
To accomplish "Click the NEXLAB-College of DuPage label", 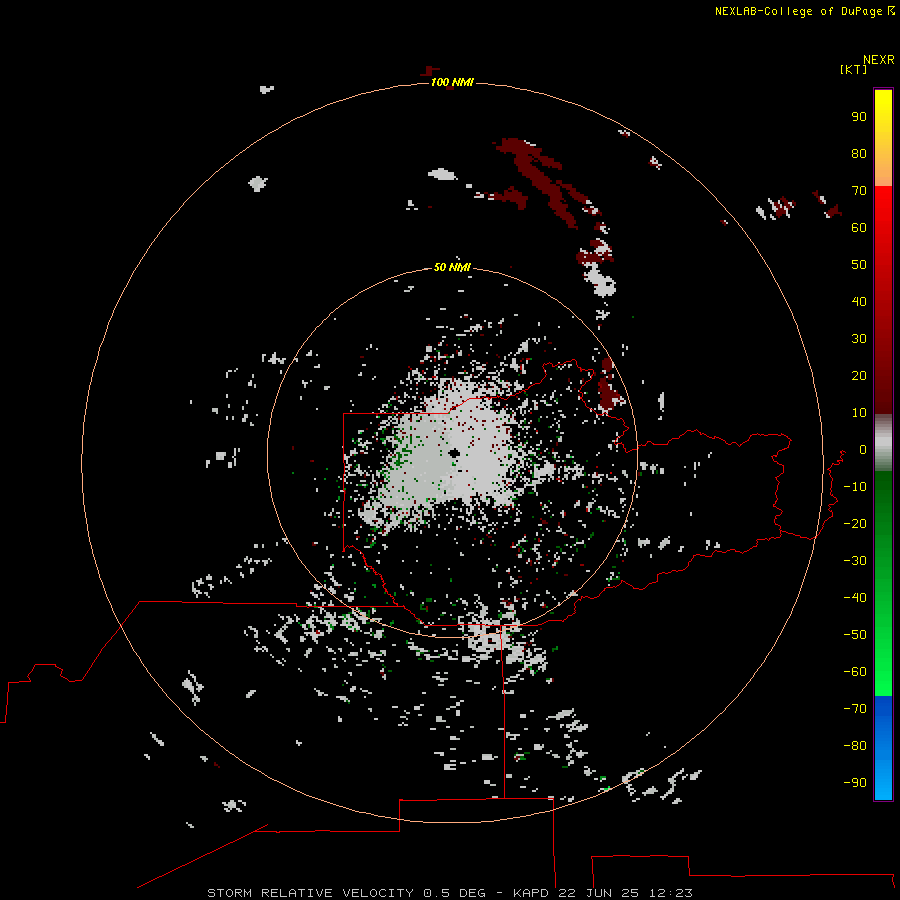I will (x=804, y=11).
